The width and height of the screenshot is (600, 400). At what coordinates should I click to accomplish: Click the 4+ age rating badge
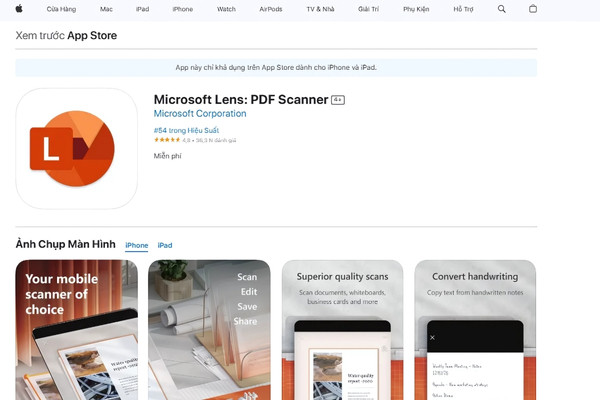point(338,100)
